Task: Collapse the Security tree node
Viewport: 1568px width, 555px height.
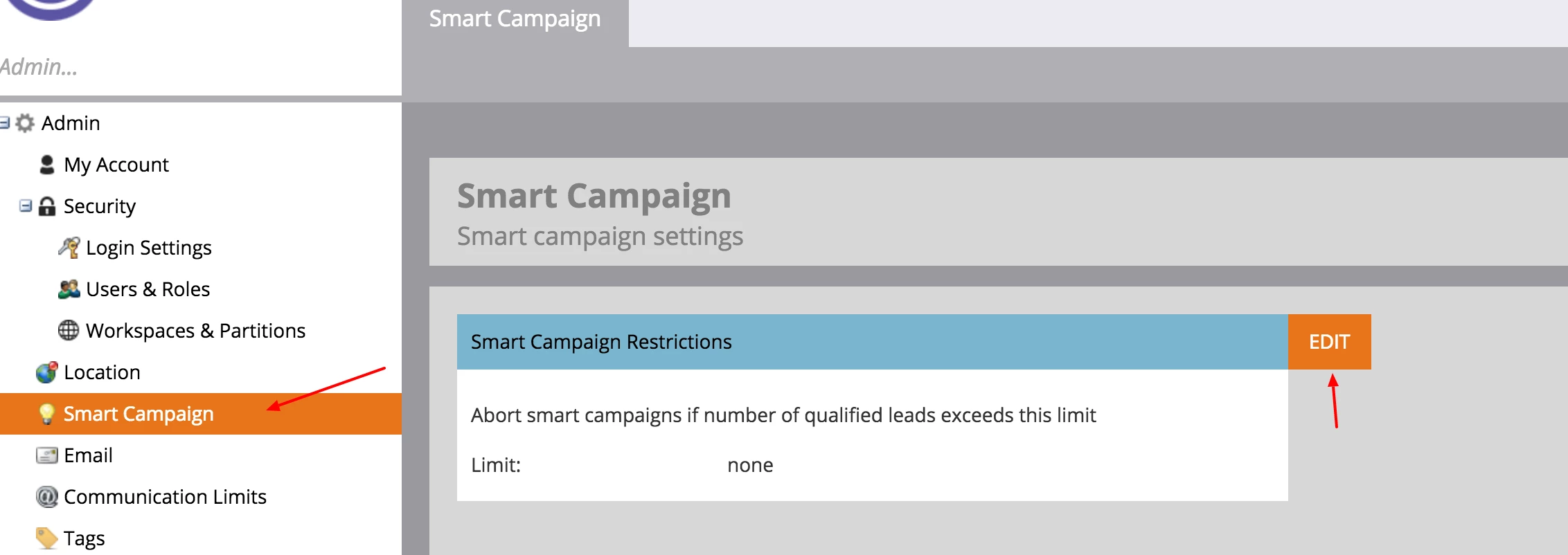Action: click(x=26, y=206)
